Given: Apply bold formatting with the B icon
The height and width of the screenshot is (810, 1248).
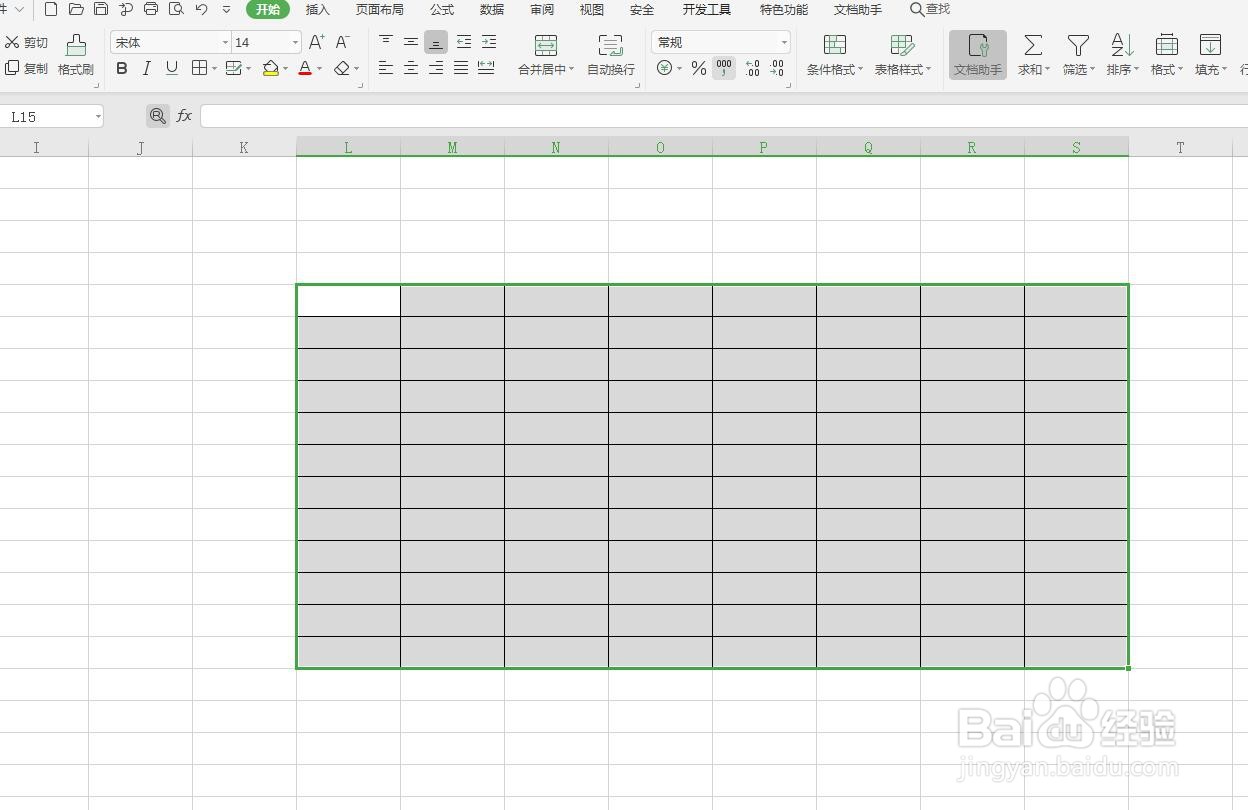Looking at the screenshot, I should 122,68.
